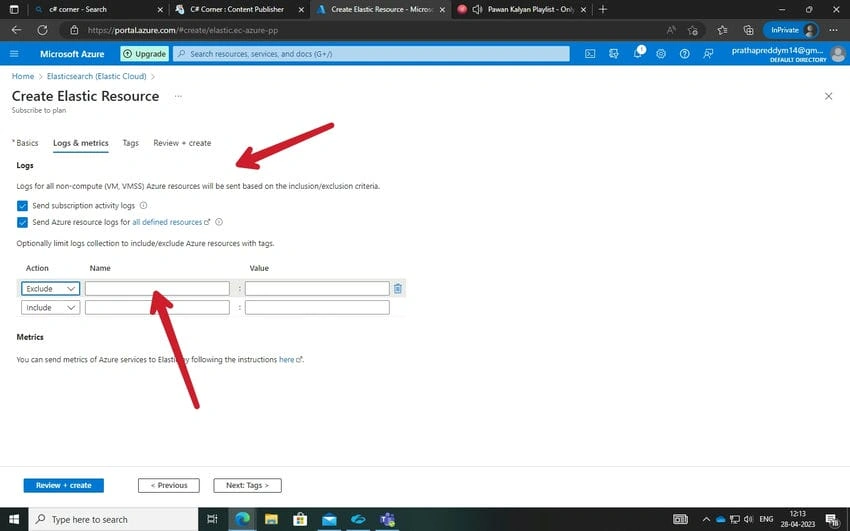Viewport: 850px width, 531px height.
Task: Go back in the browser
Action: 16,30
